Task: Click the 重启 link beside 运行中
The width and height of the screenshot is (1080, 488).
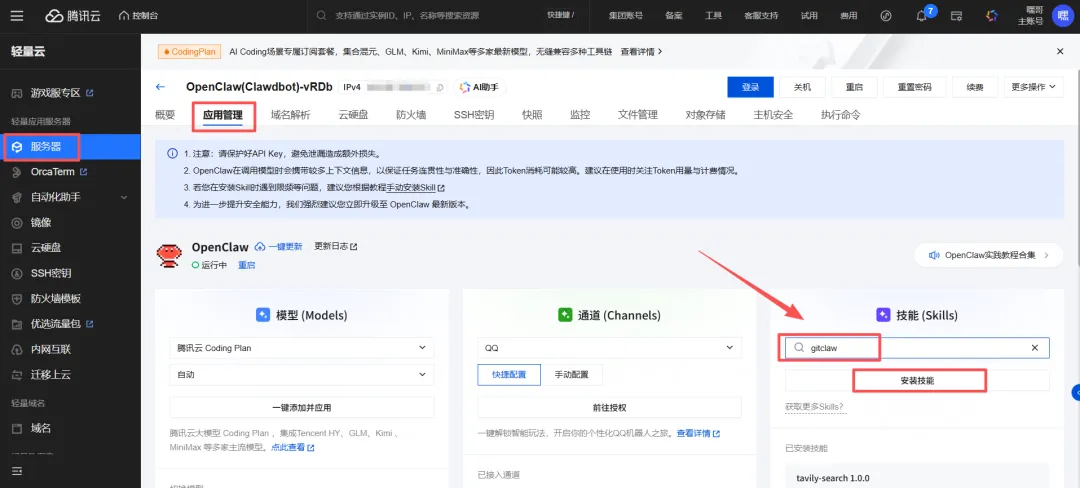Action: (x=247, y=265)
